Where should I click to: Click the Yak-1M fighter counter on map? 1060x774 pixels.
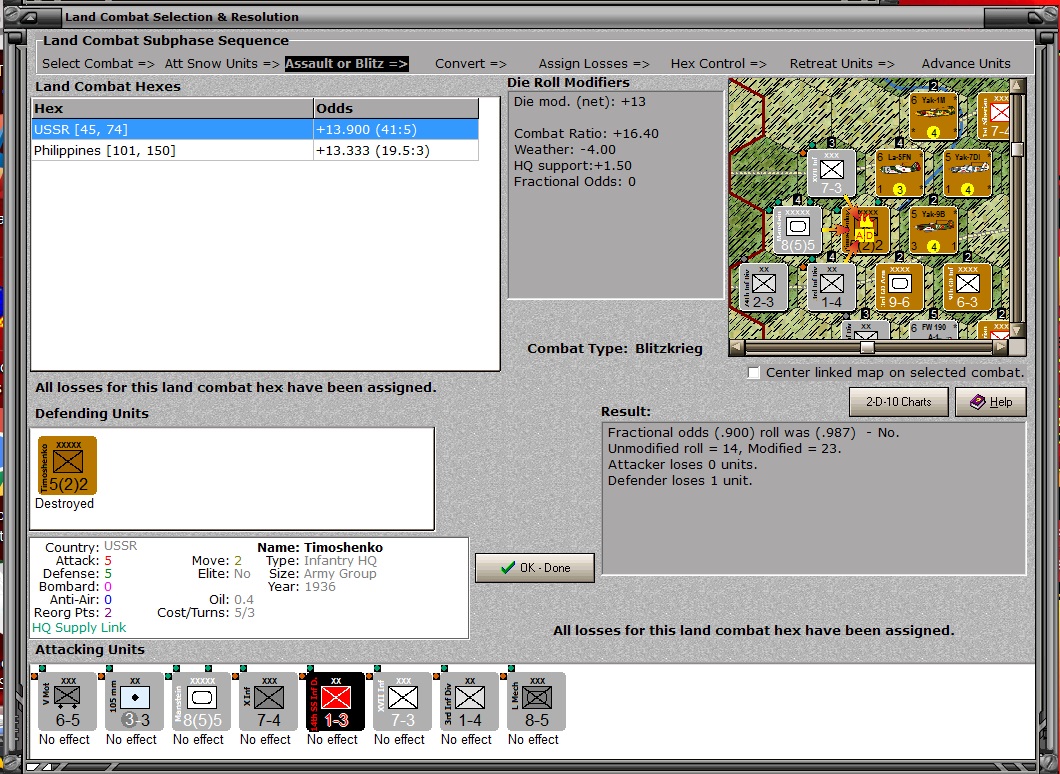click(933, 116)
